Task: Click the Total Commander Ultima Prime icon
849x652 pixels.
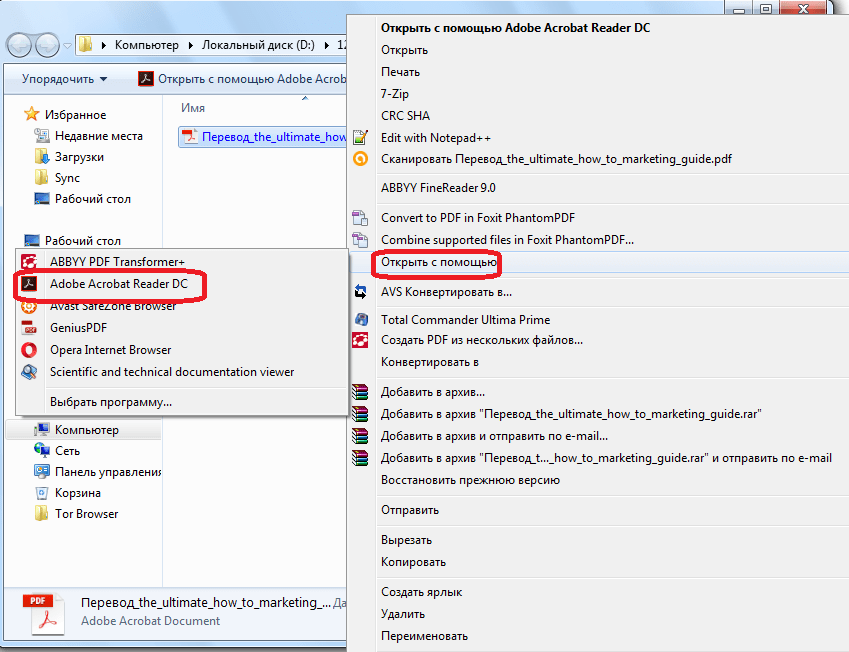Action: [x=361, y=320]
